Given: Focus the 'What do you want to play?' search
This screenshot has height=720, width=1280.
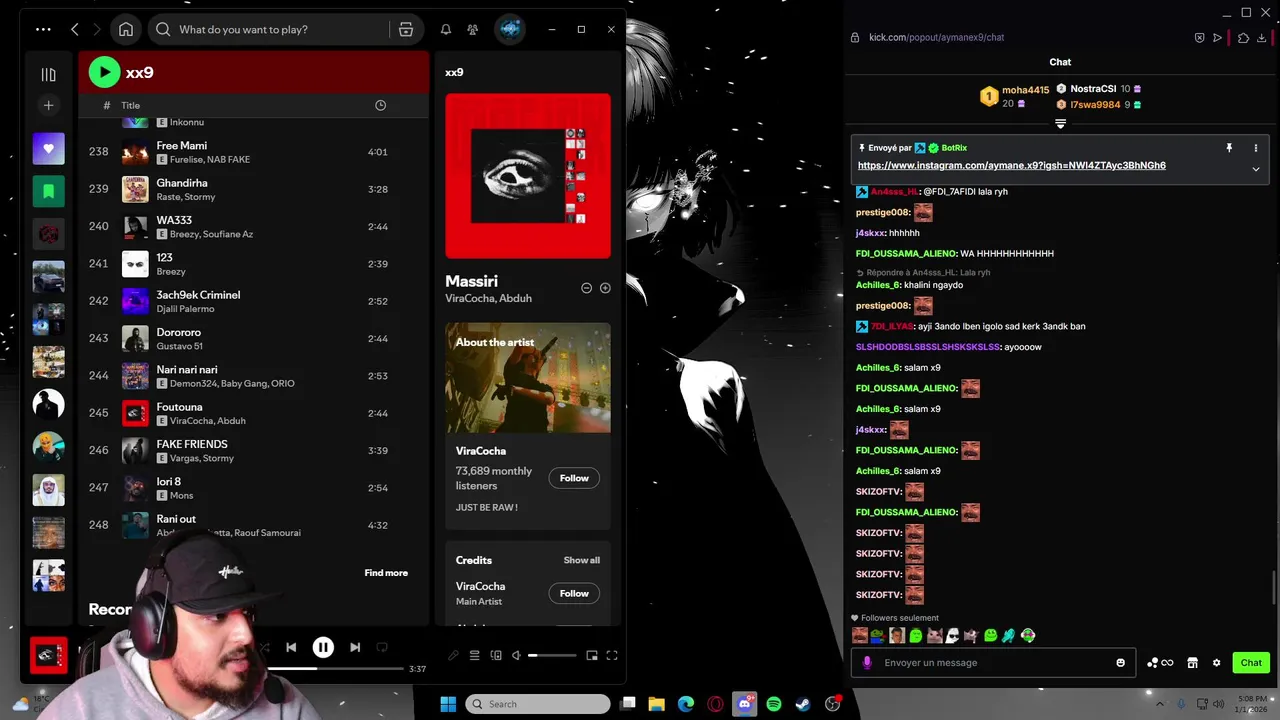Looking at the screenshot, I should click(270, 29).
